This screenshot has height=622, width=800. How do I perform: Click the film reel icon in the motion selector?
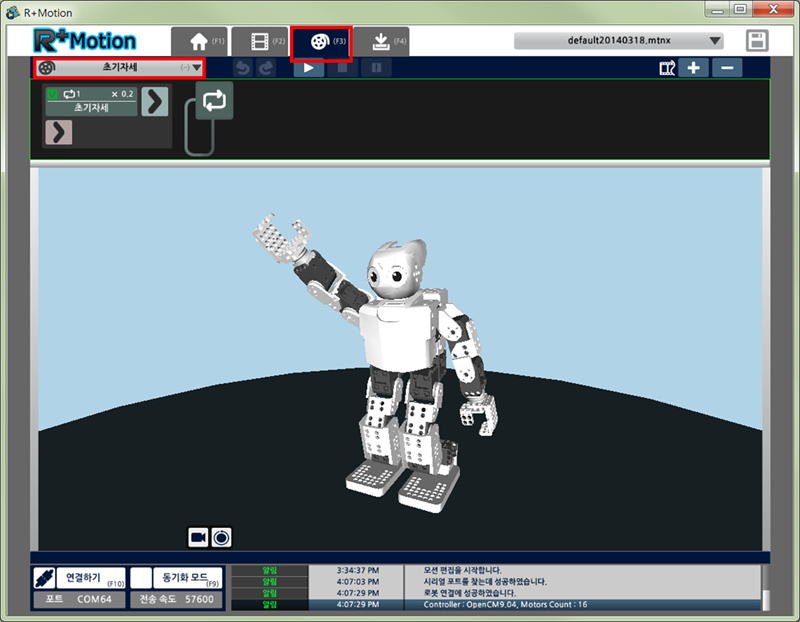46,67
